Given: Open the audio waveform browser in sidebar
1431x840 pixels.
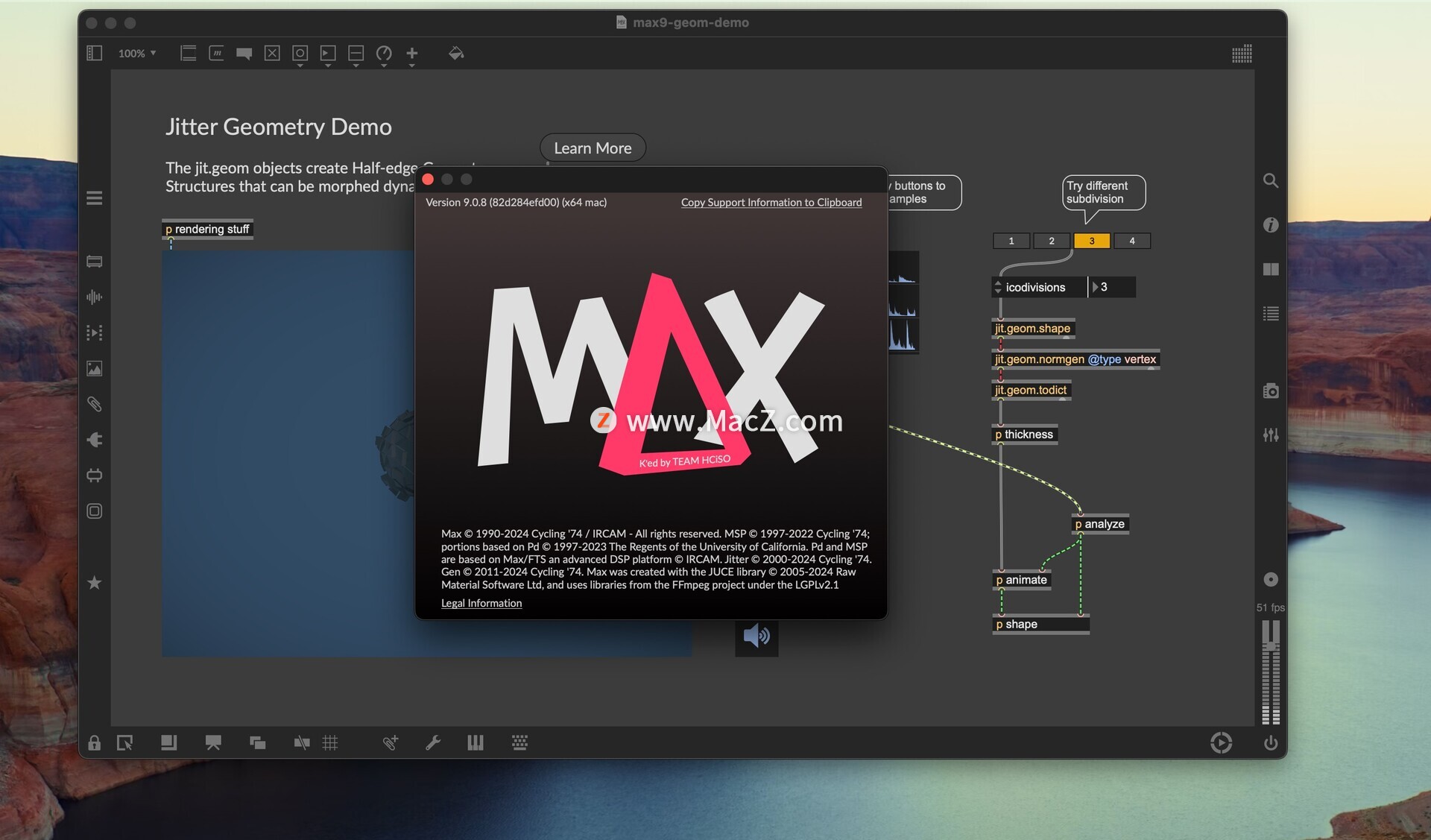Looking at the screenshot, I should [94, 297].
